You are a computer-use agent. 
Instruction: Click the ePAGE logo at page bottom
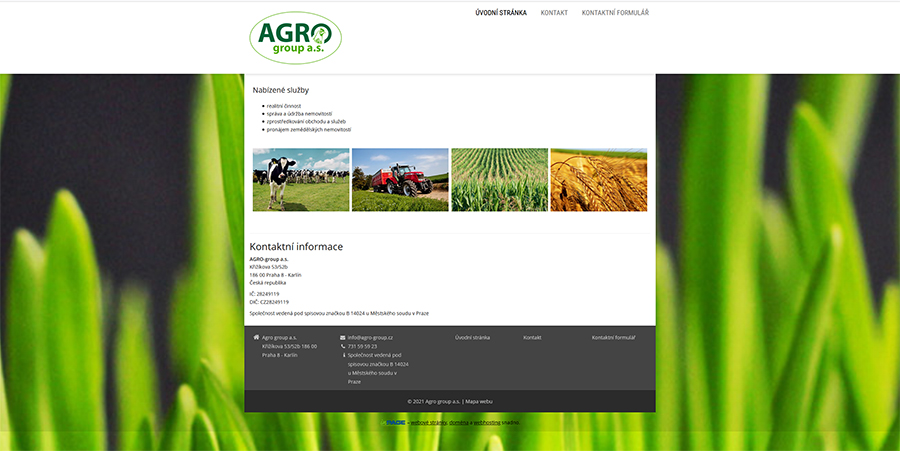pos(396,423)
